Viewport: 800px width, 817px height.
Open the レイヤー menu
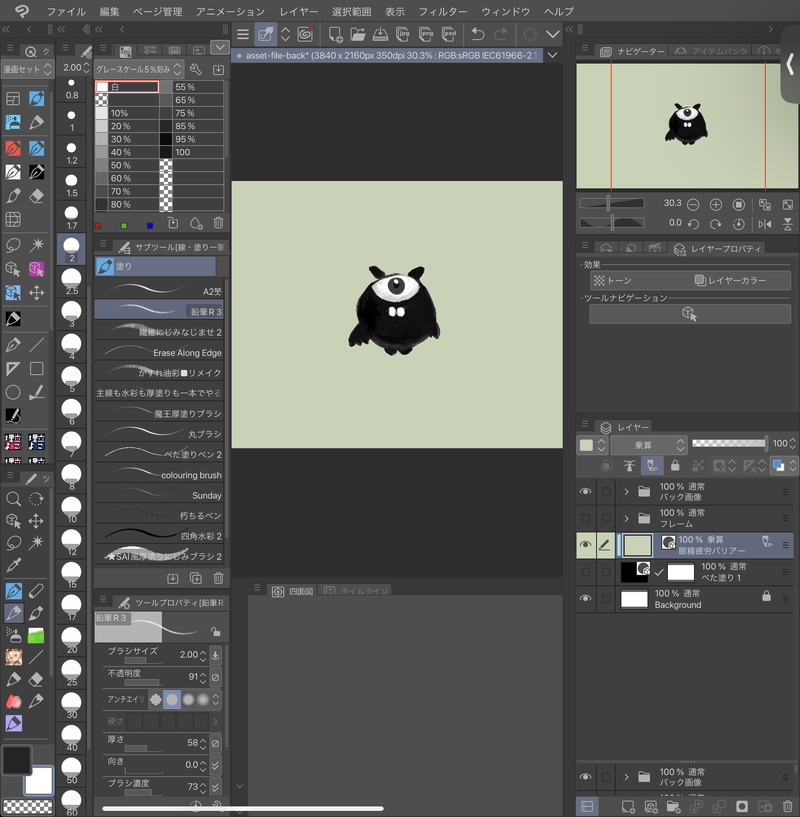299,11
